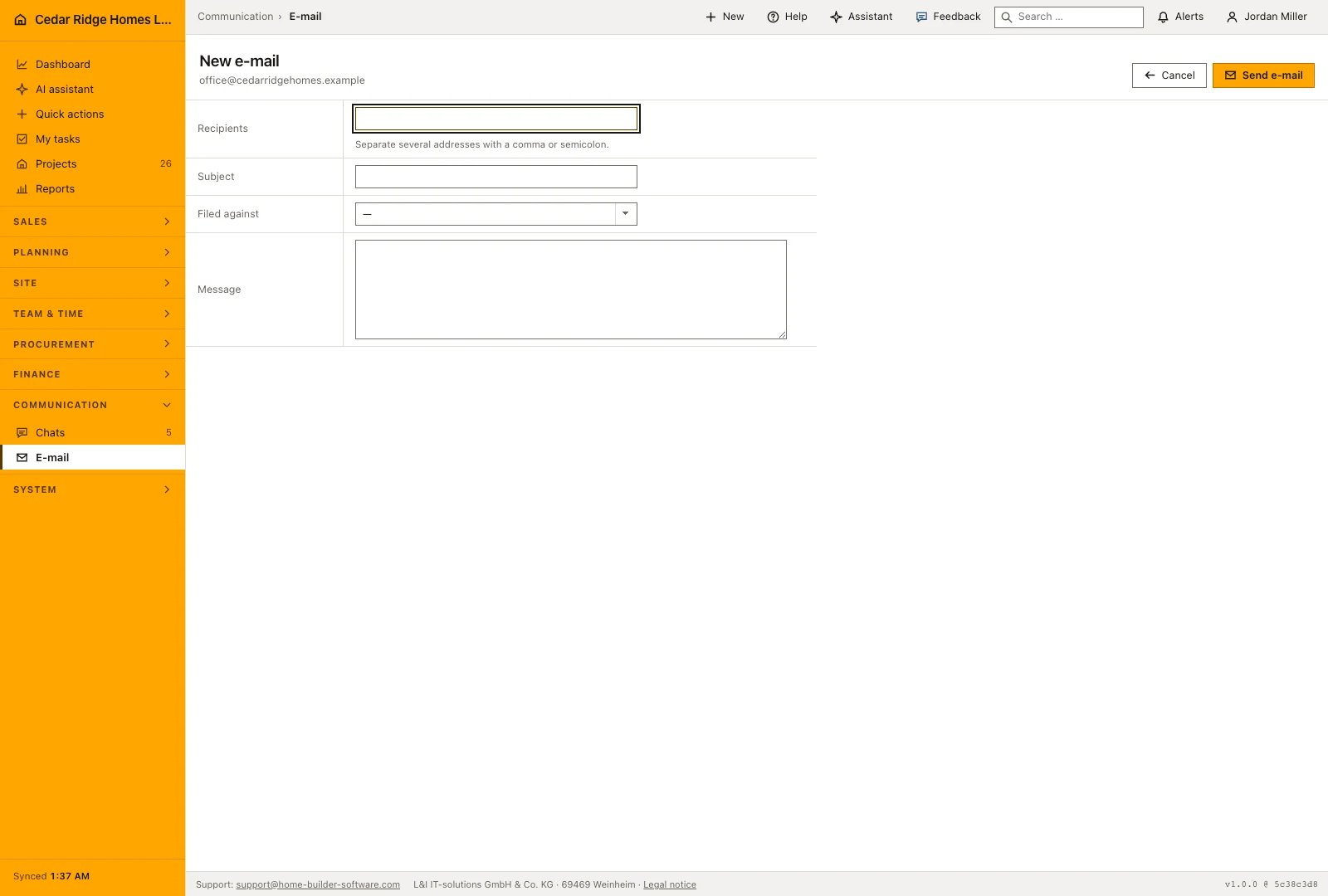
Task: Click the global Search box
Action: [x=1069, y=17]
